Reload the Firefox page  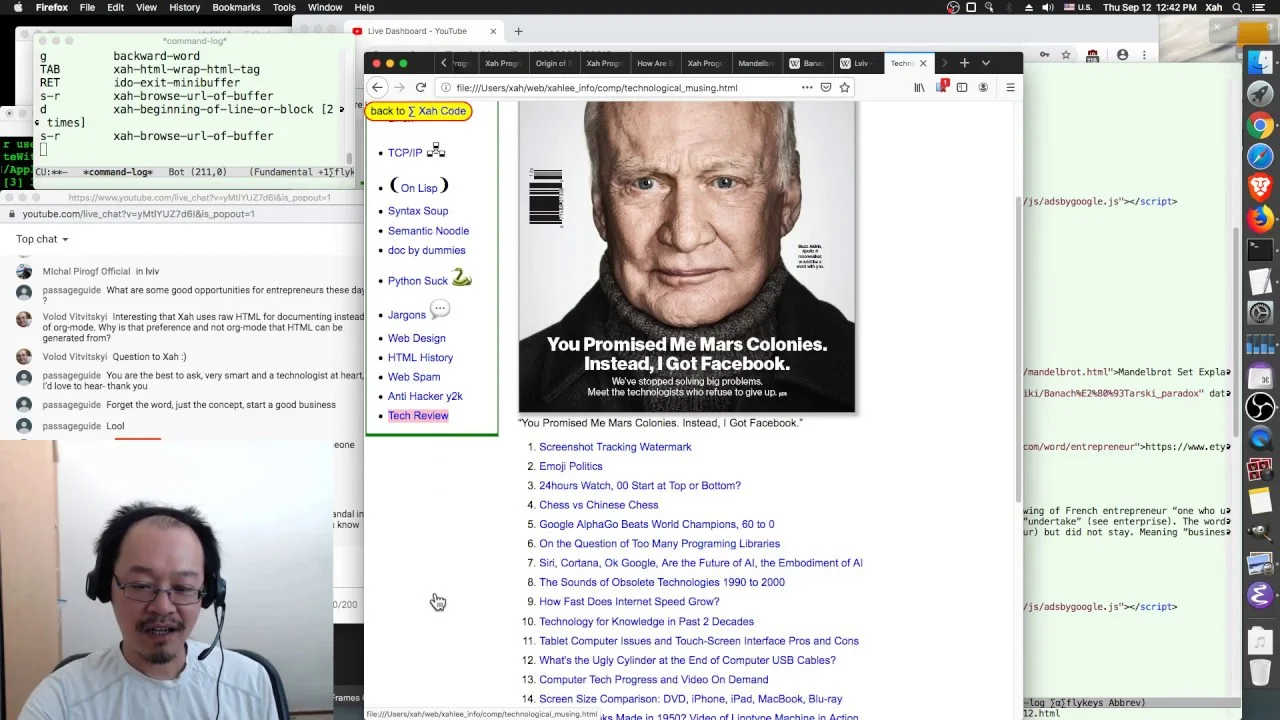pyautogui.click(x=420, y=88)
